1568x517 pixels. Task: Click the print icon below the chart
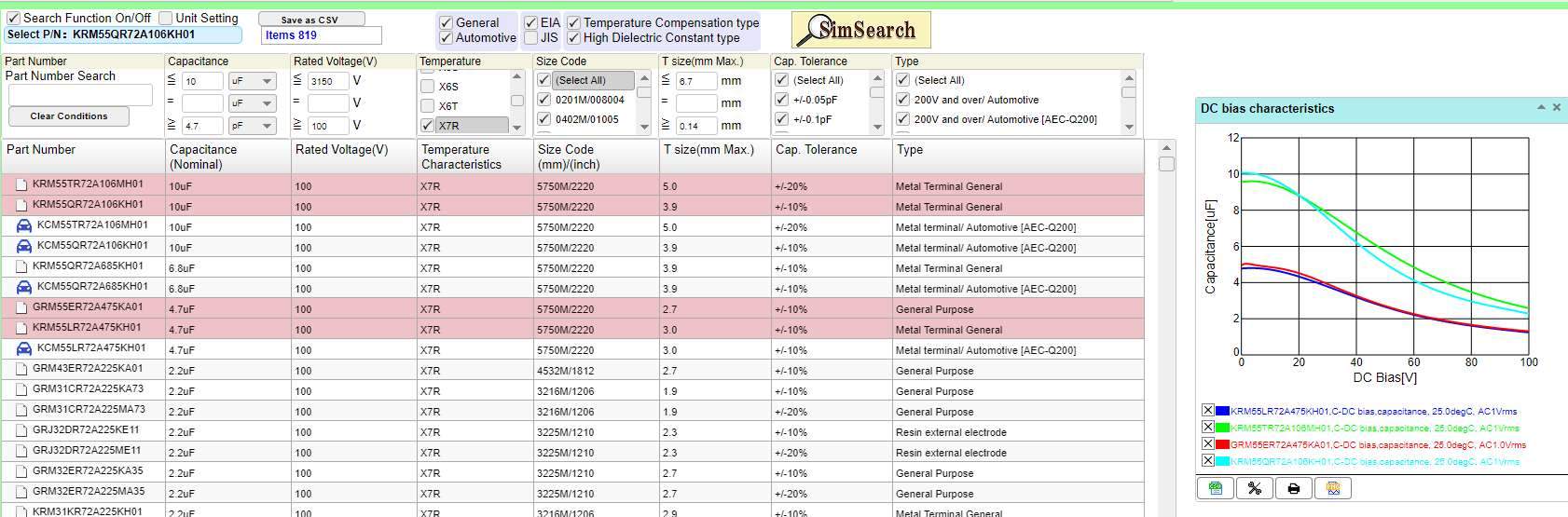click(1293, 488)
